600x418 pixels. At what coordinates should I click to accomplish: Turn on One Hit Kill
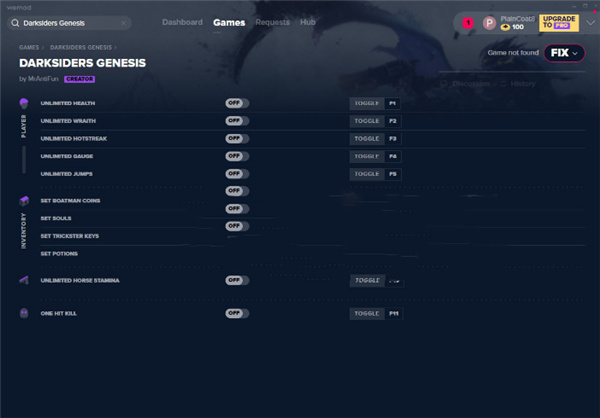click(237, 313)
